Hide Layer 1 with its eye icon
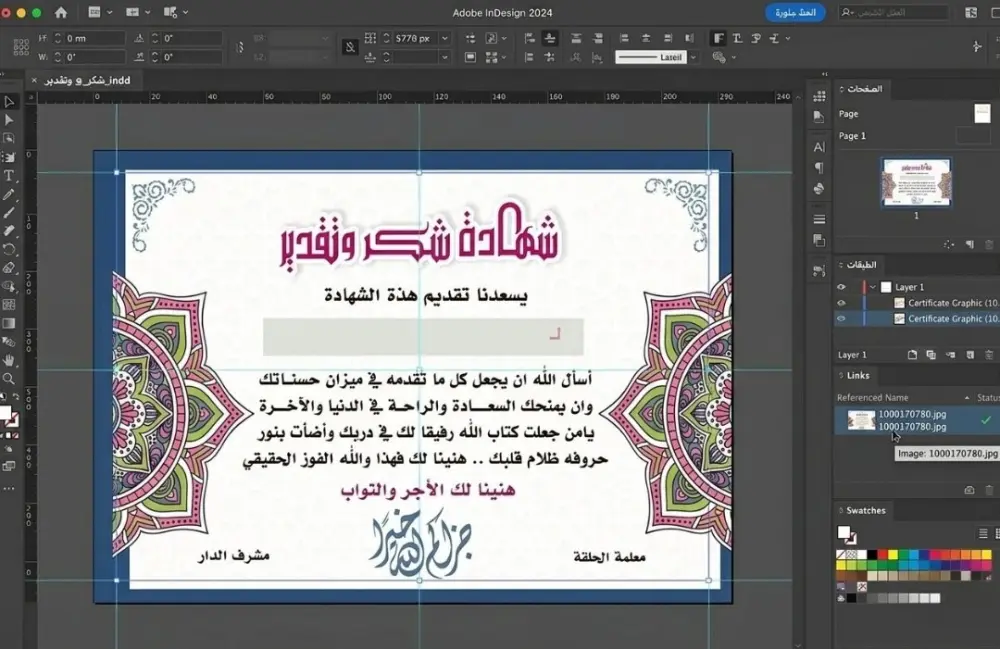The image size is (1000, 649). [841, 287]
